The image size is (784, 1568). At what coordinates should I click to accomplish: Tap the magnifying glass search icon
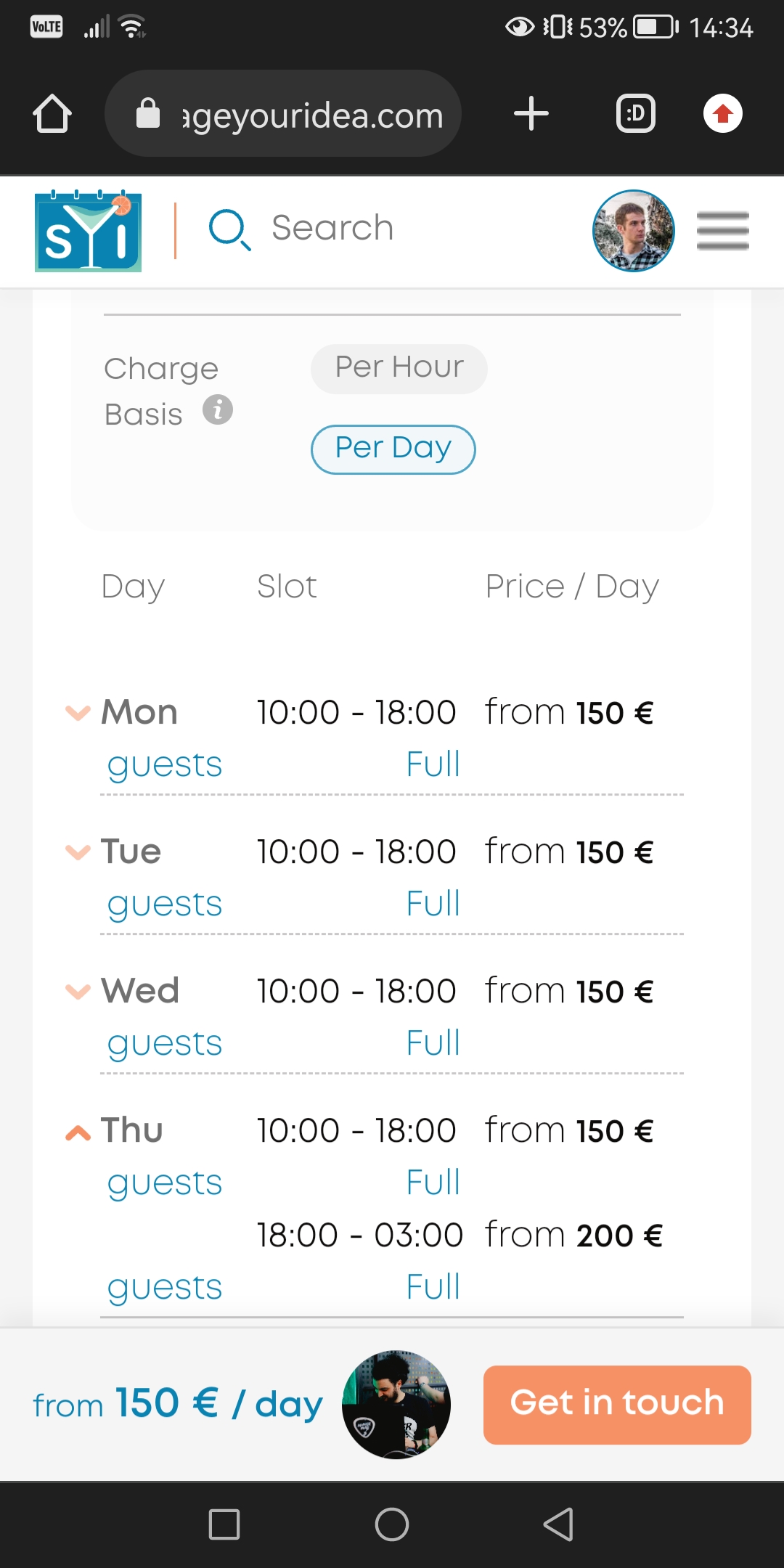[x=229, y=229]
